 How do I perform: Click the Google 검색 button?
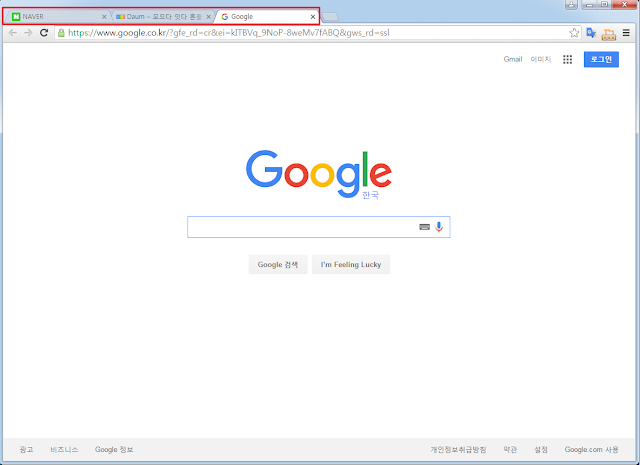click(x=278, y=265)
